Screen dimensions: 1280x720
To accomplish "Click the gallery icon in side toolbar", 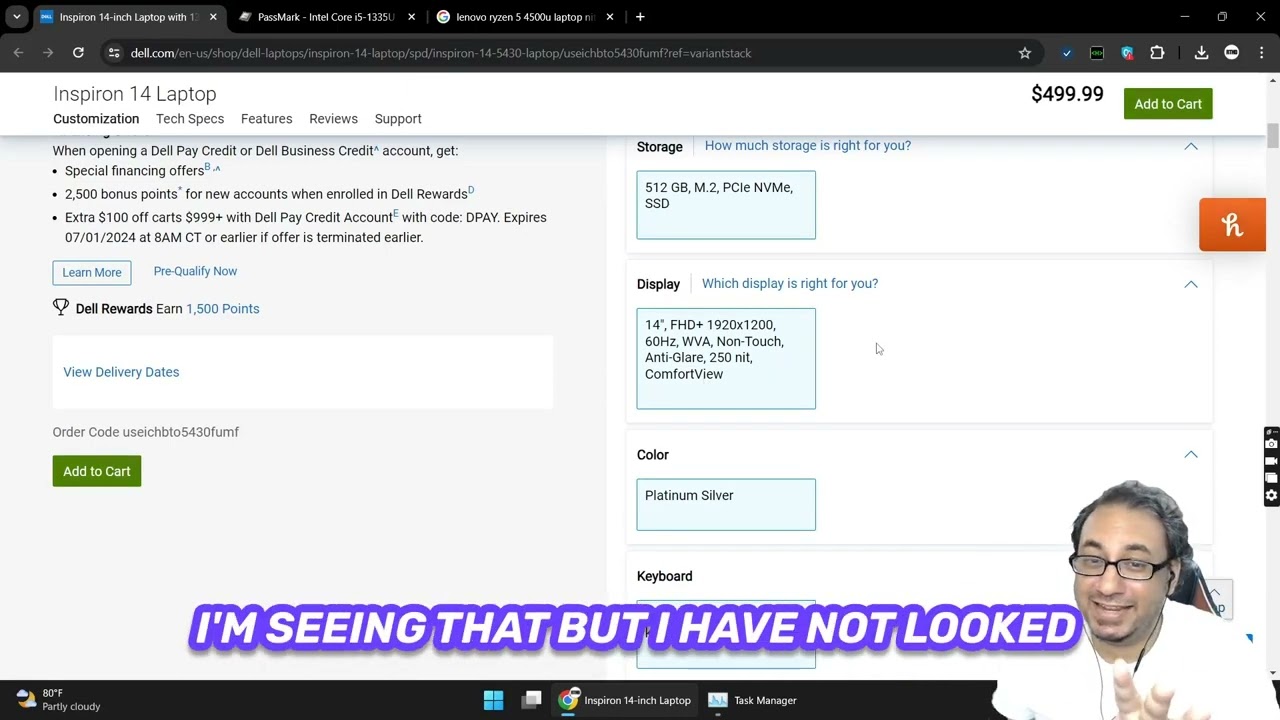I will coord(1271,478).
